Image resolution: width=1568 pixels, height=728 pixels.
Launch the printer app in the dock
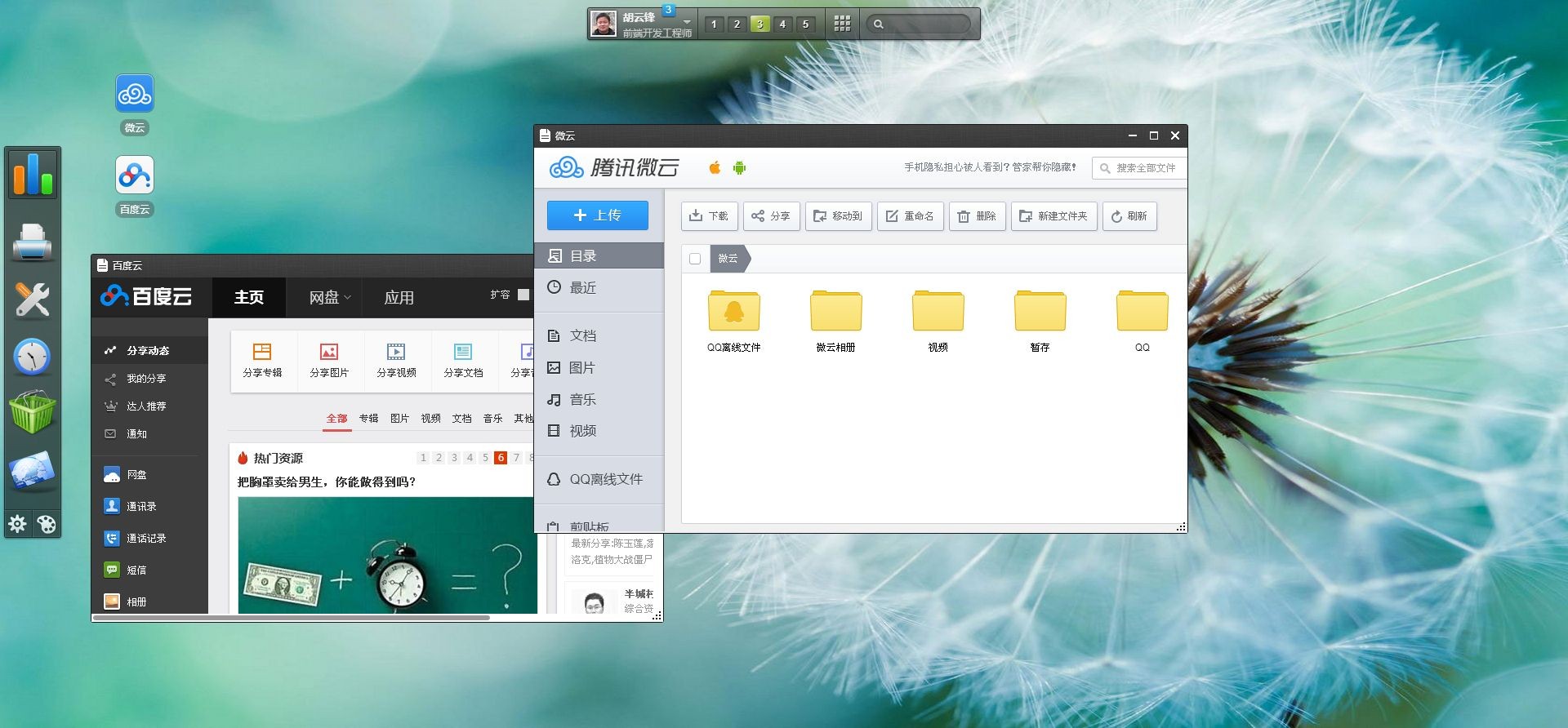click(x=33, y=242)
